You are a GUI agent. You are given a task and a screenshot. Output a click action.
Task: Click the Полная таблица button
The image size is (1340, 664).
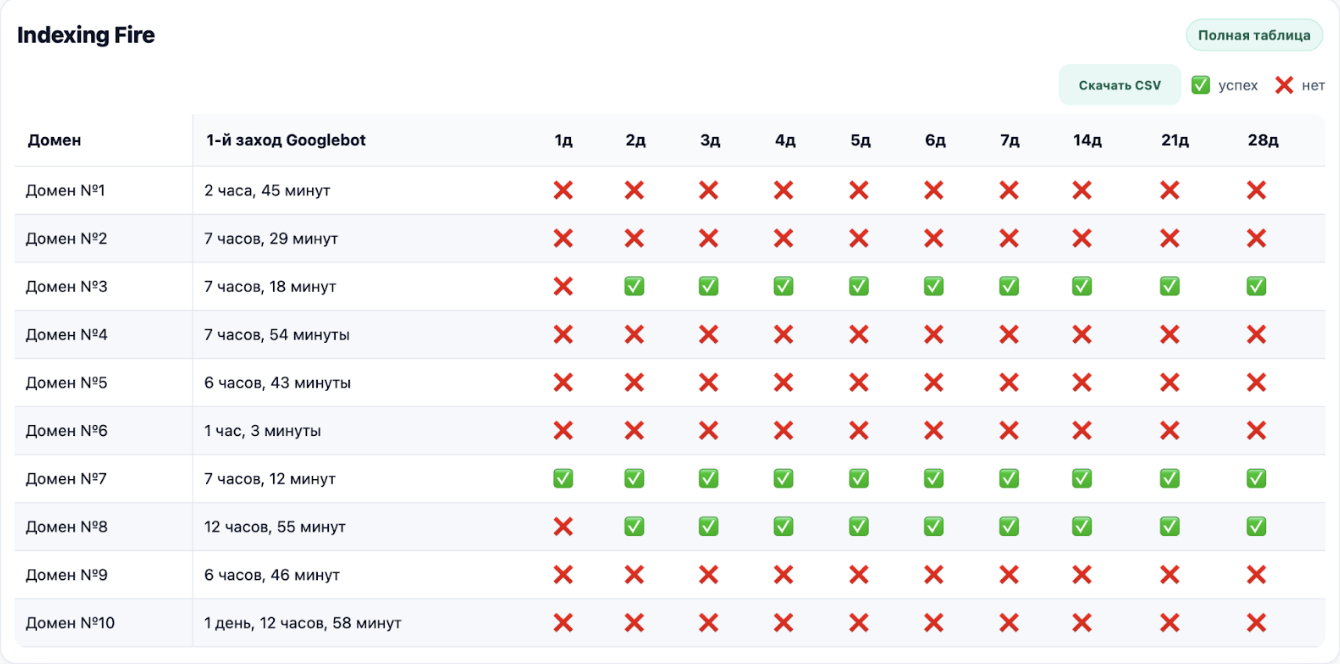coord(1254,36)
